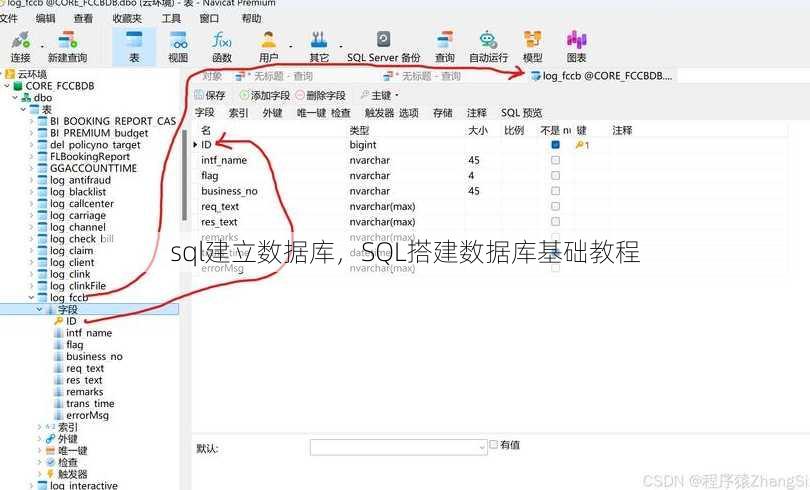Select the log_blacklist table
The height and width of the screenshot is (490, 810).
point(78,192)
